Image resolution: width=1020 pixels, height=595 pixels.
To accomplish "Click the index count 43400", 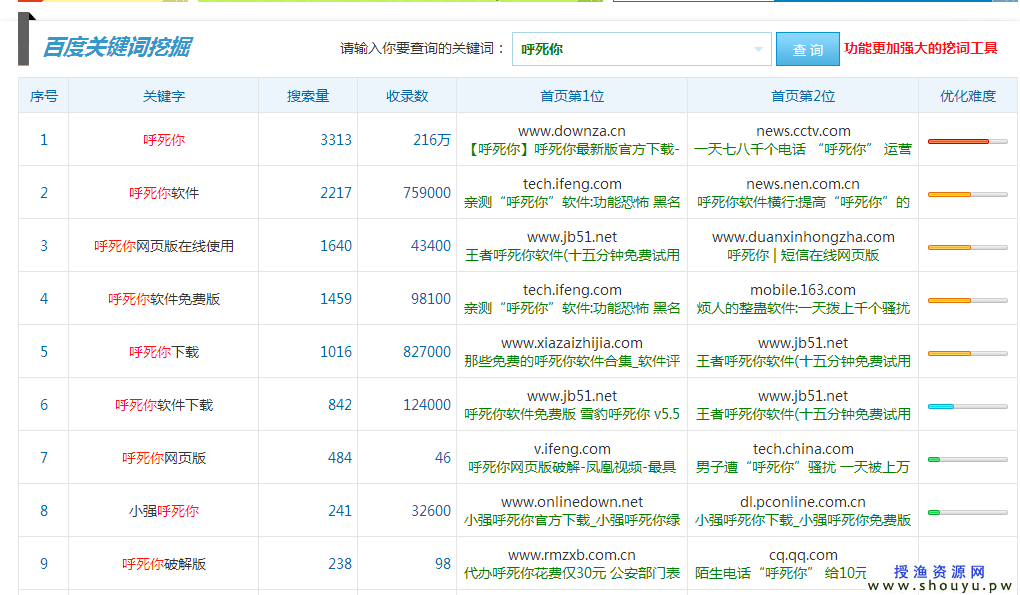I will click(x=431, y=246).
